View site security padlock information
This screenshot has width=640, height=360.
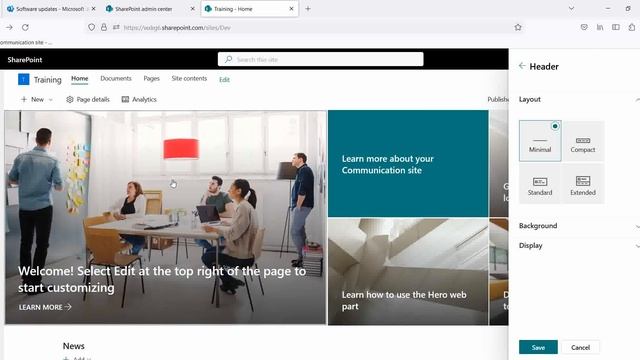104,27
